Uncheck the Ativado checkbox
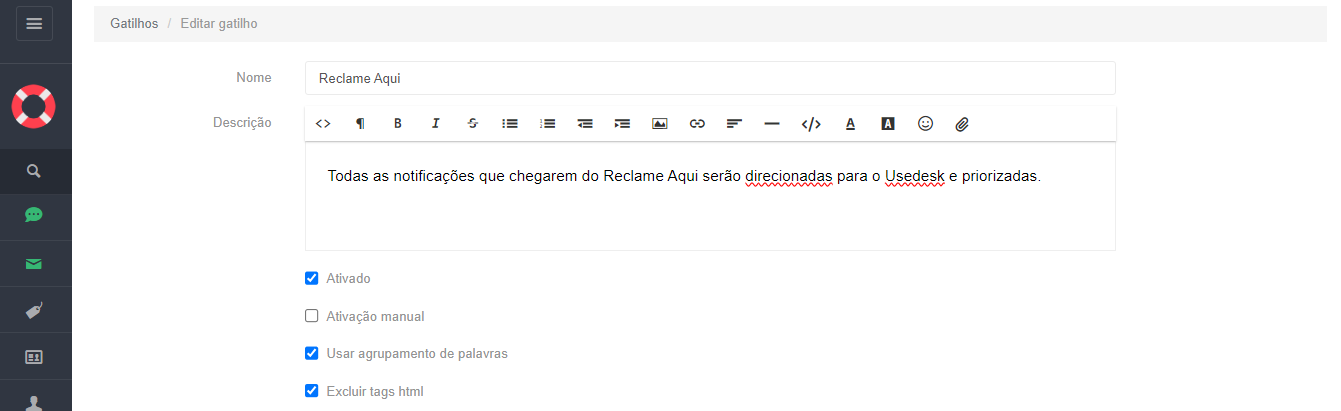Screen dimensions: 1341x411 click(311, 278)
